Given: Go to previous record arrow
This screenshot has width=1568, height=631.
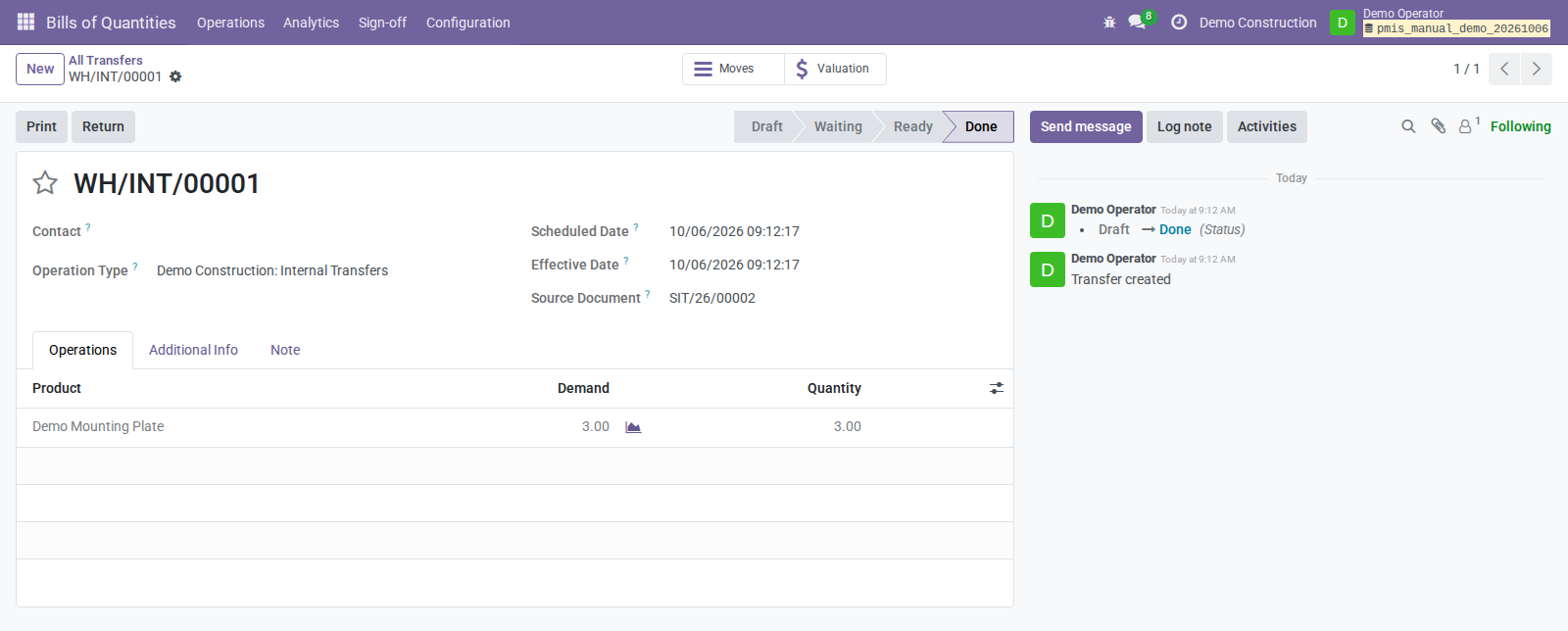Looking at the screenshot, I should [1504, 69].
